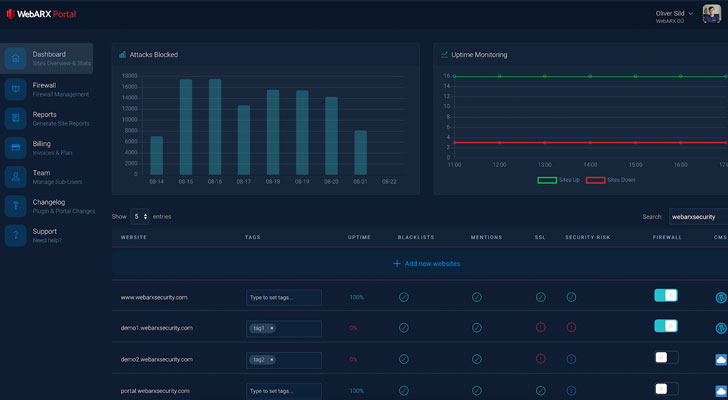Open the Billing card icon
Screen dimensions: 728x400
15,148
